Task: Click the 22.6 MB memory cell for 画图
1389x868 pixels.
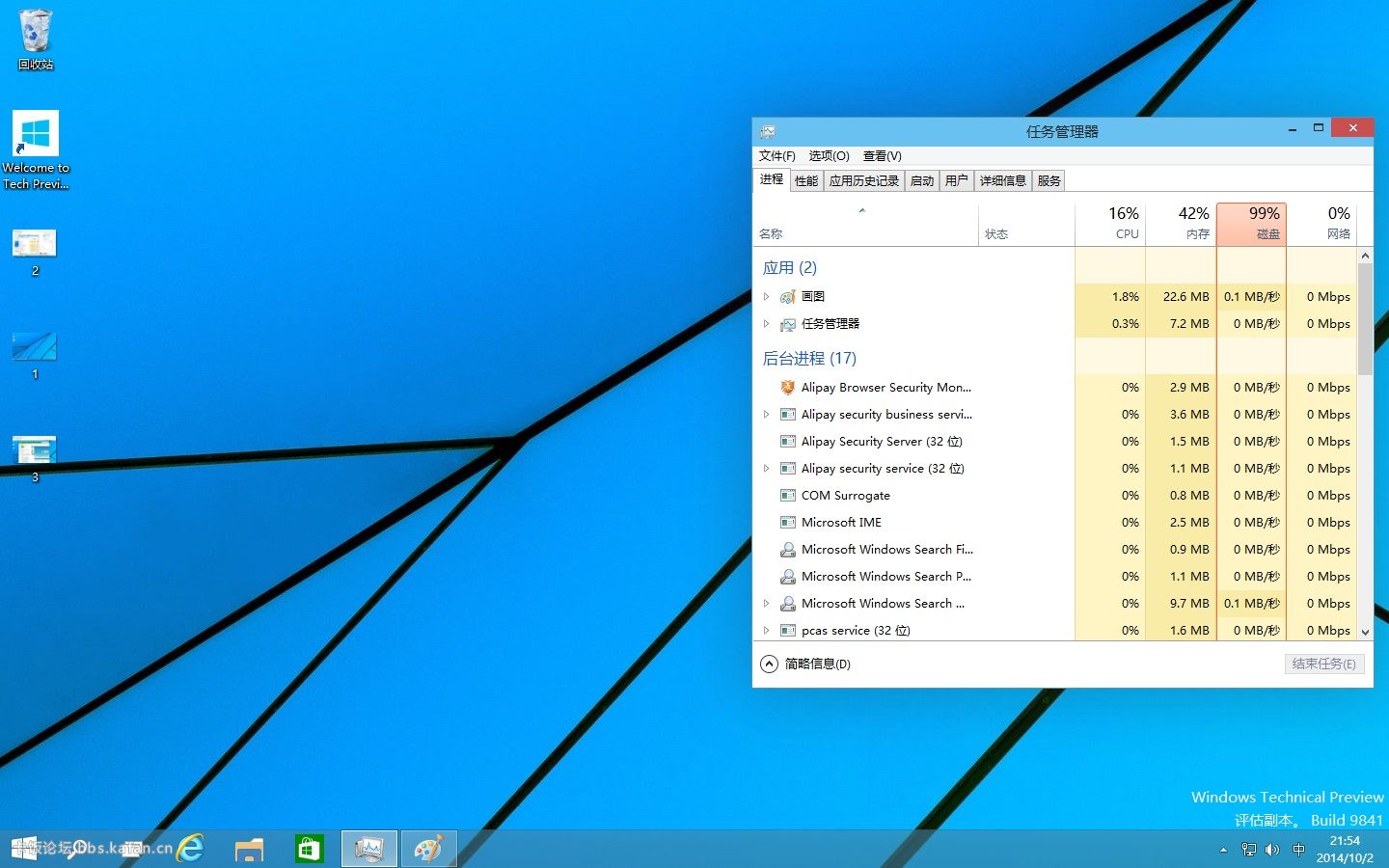Action: coord(1181,297)
